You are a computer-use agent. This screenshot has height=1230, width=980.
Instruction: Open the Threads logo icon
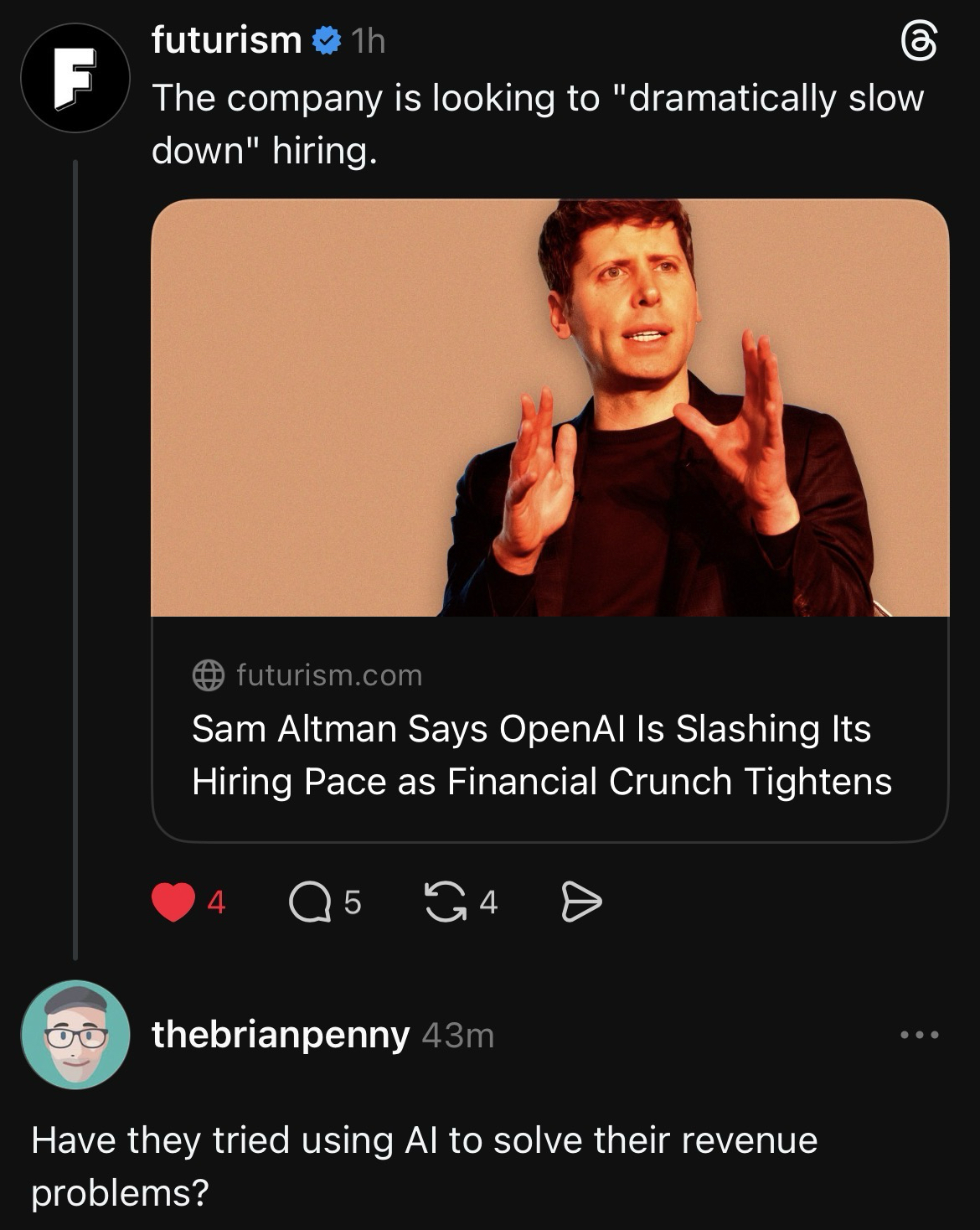pos(918,42)
